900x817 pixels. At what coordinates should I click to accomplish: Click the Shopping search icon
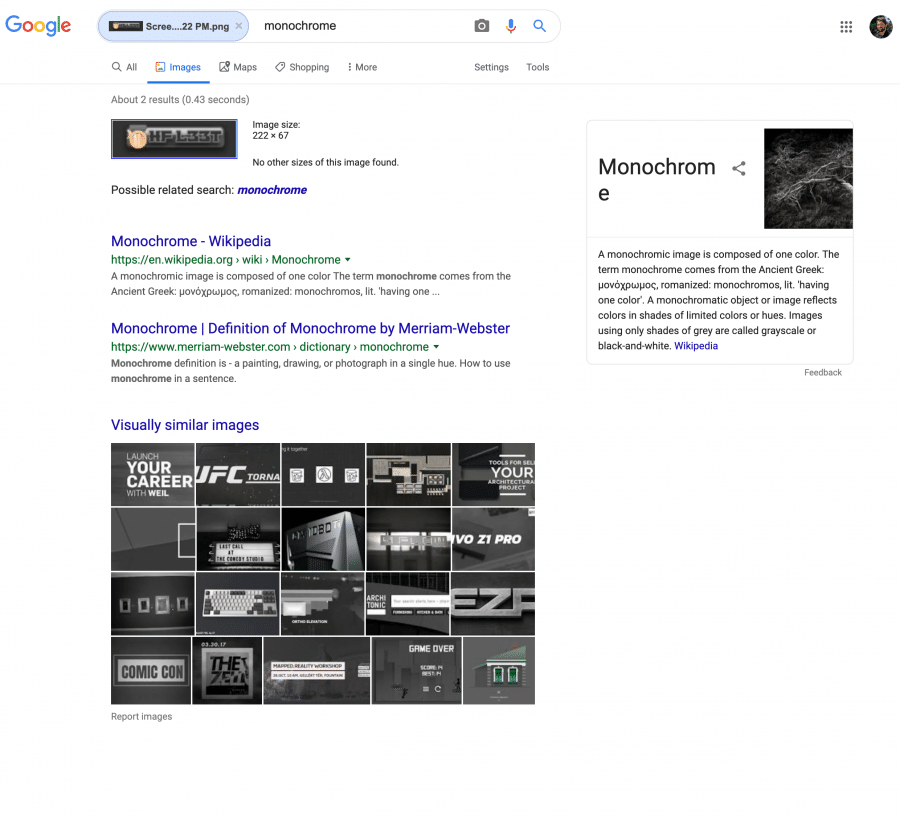(x=280, y=66)
